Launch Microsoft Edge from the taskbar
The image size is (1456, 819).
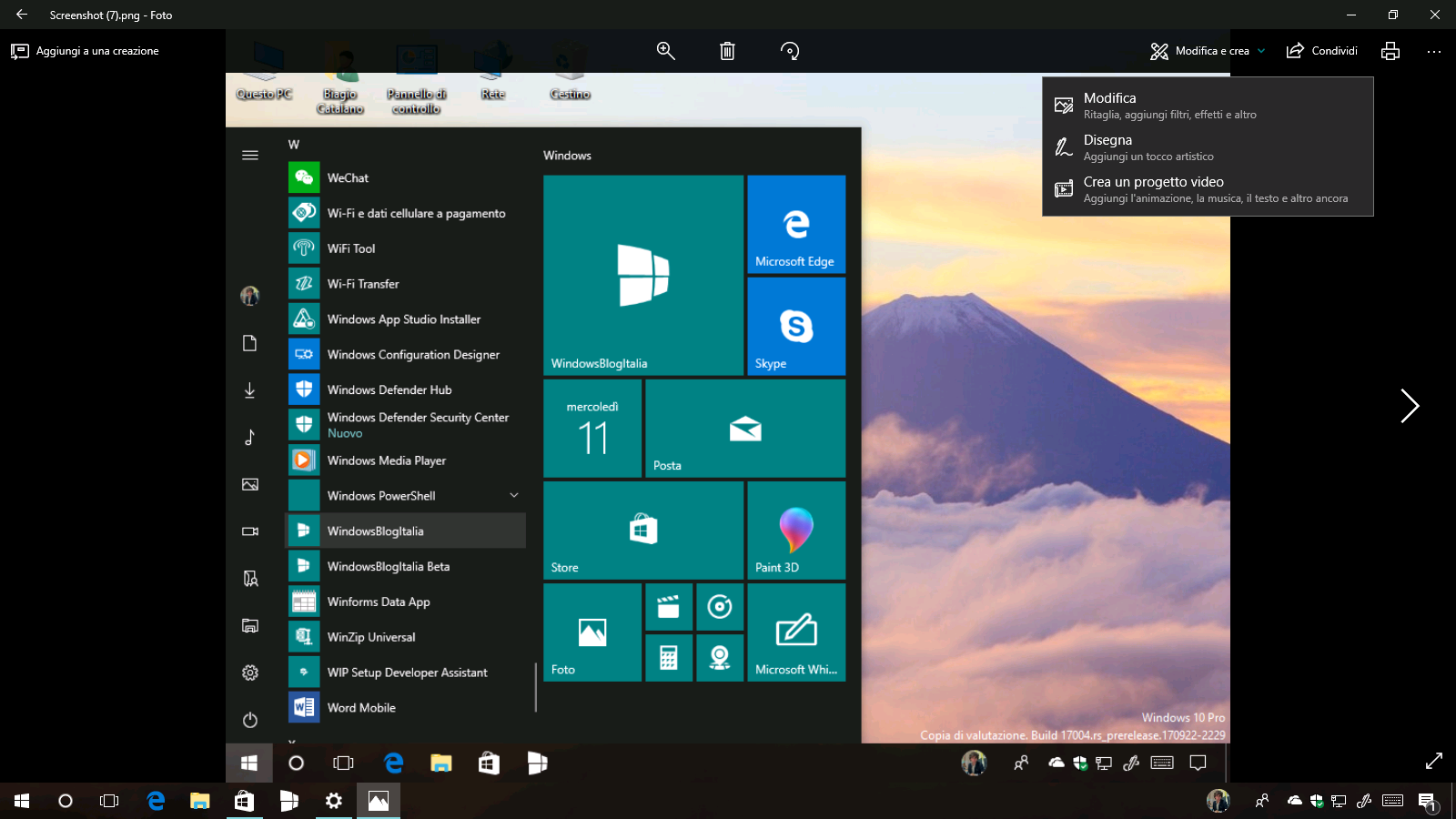point(156,801)
